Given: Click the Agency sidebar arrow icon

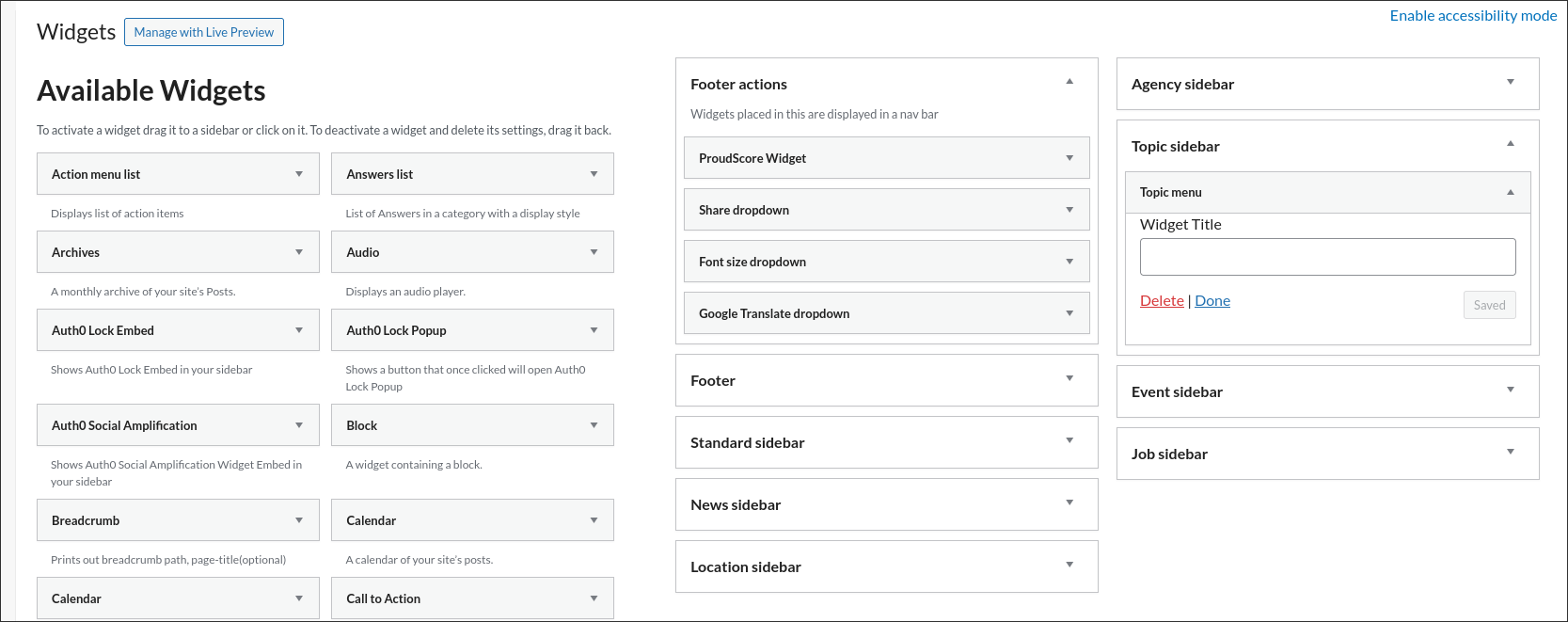Looking at the screenshot, I should click(x=1511, y=83).
